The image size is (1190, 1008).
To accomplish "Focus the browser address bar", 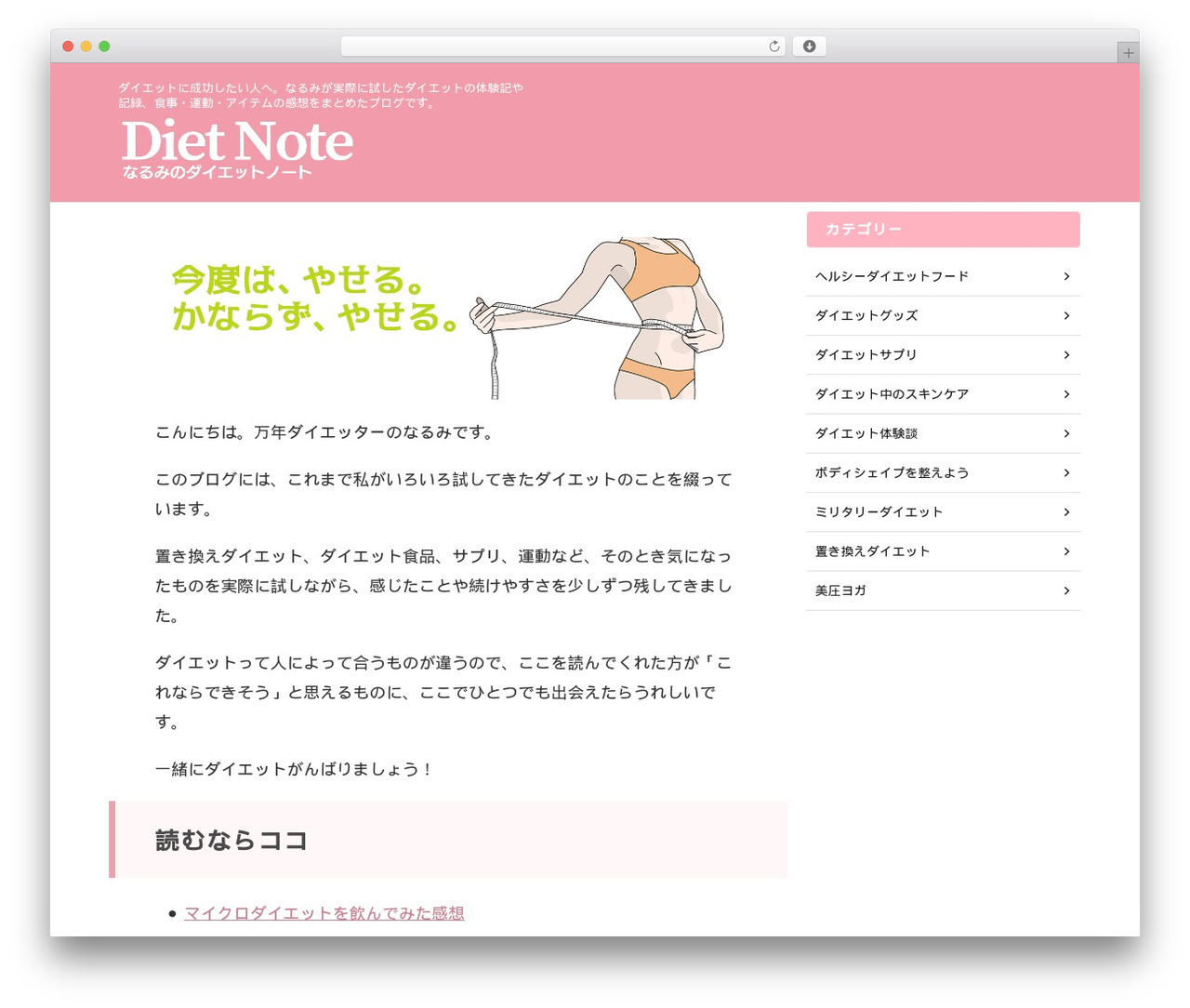I will point(563,46).
